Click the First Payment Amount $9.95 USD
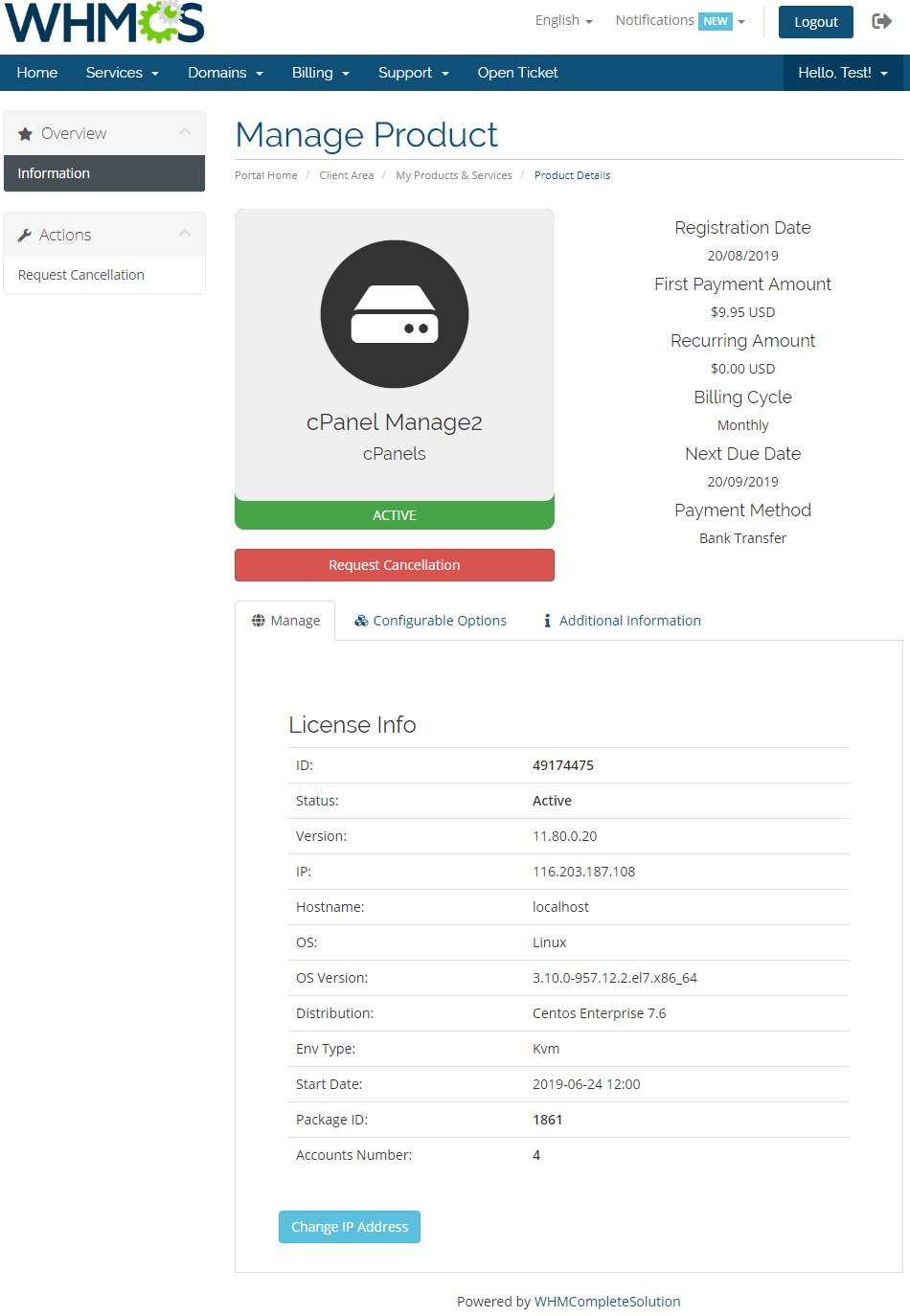The width and height of the screenshot is (910, 1316). pos(743,312)
